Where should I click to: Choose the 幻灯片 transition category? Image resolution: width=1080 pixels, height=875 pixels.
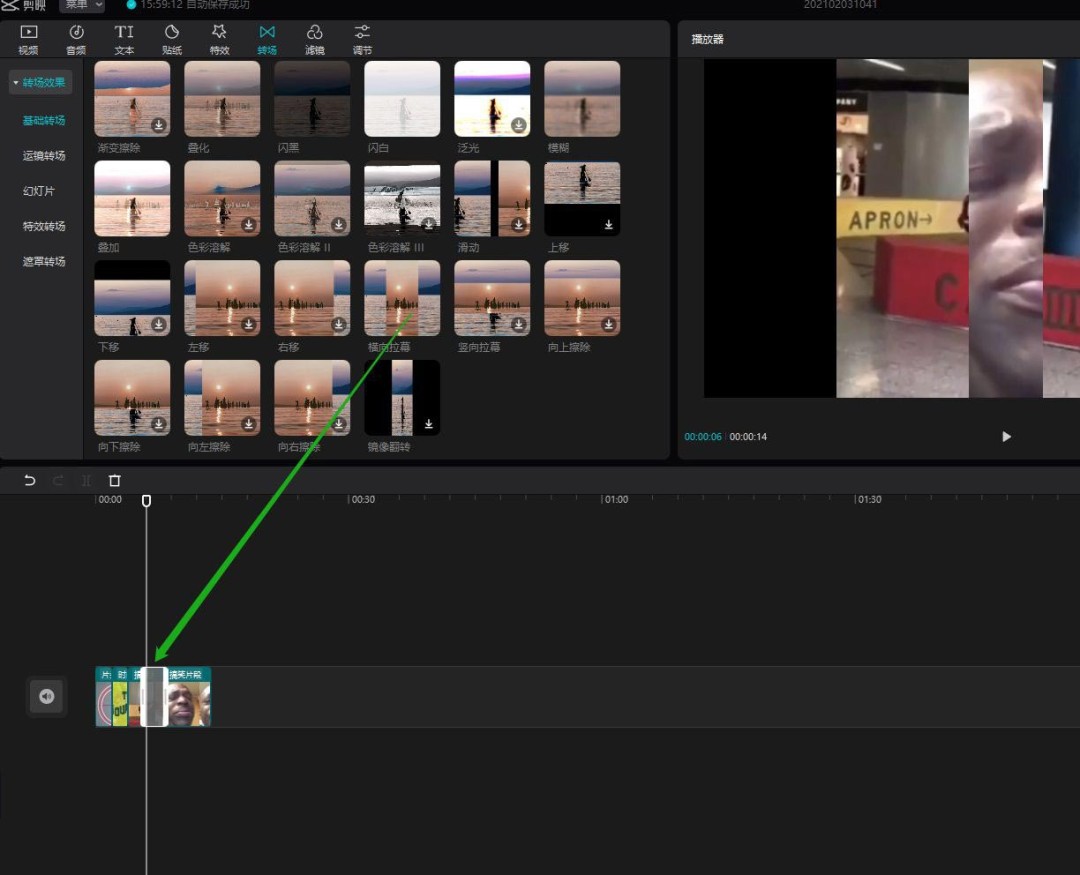(x=39, y=191)
